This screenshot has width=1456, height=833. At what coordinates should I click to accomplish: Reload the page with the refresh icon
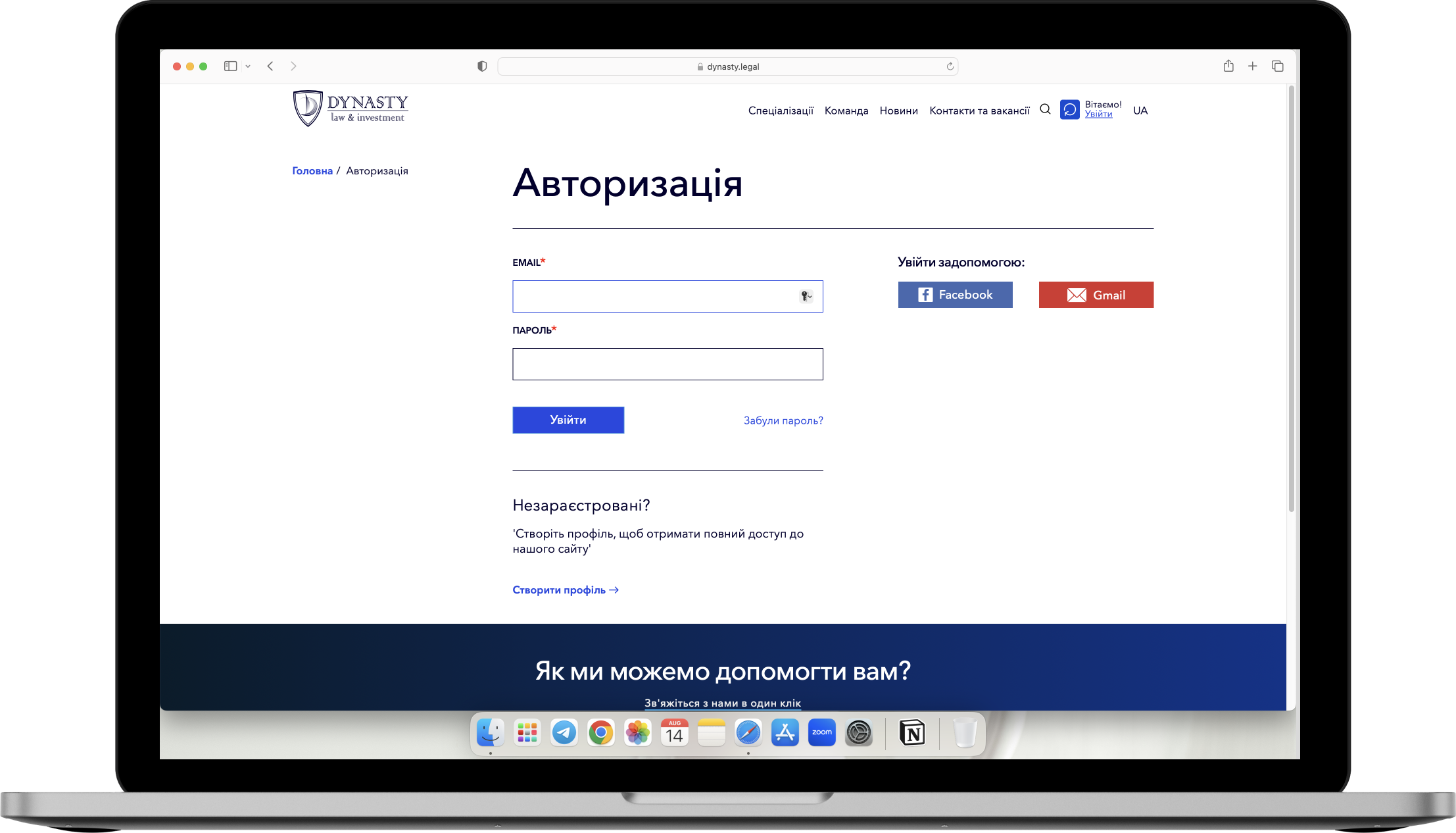[x=950, y=66]
